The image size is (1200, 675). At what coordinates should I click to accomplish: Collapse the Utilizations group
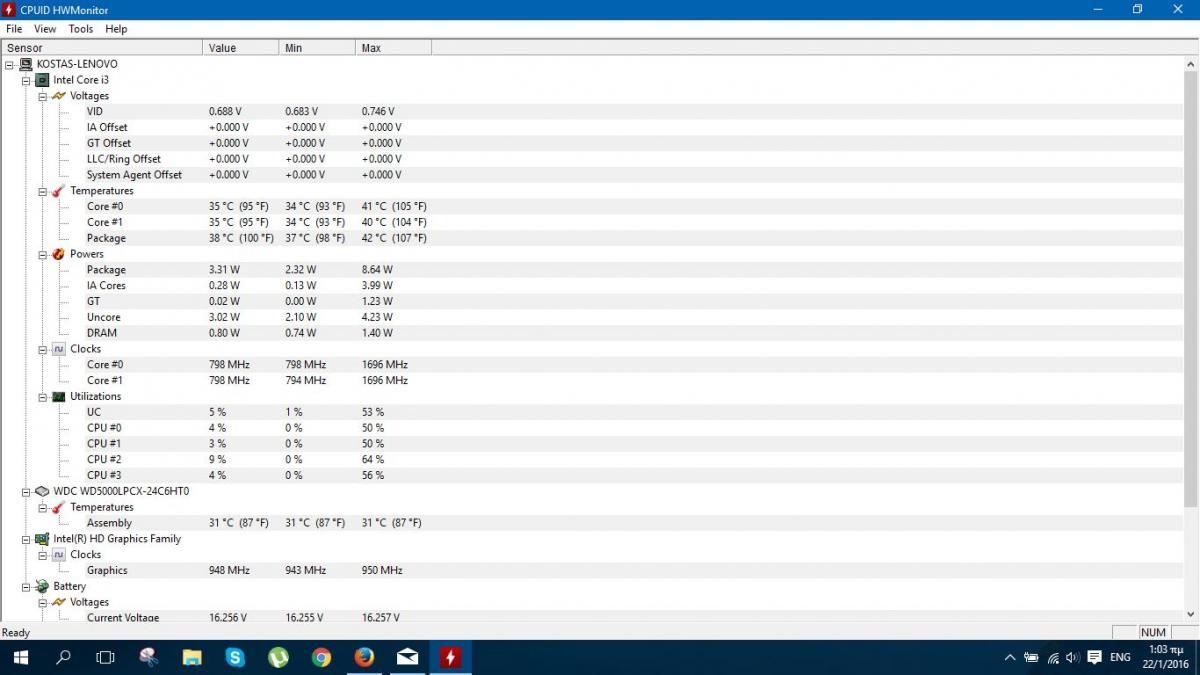(43, 397)
